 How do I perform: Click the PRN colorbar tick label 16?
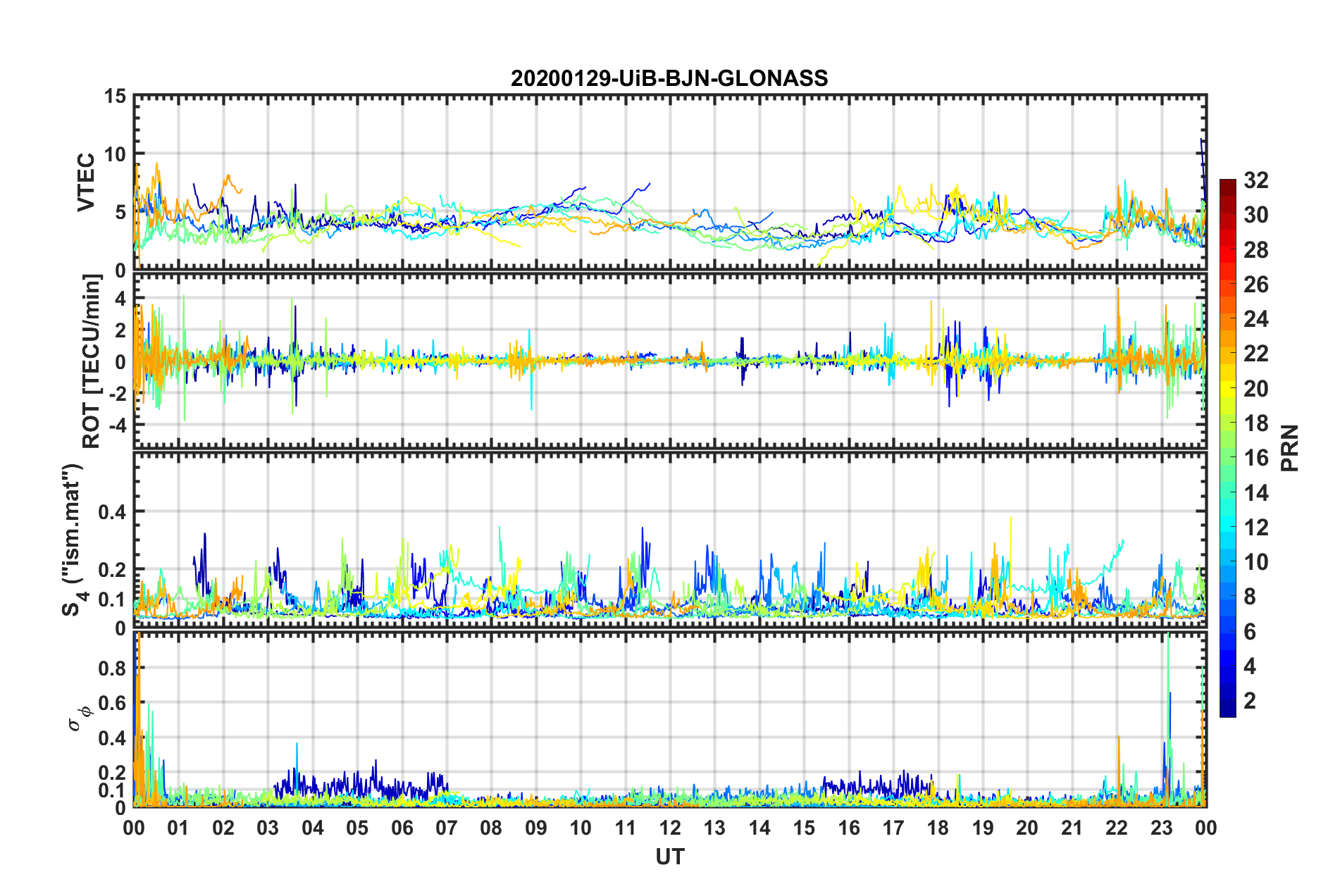click(x=1255, y=458)
